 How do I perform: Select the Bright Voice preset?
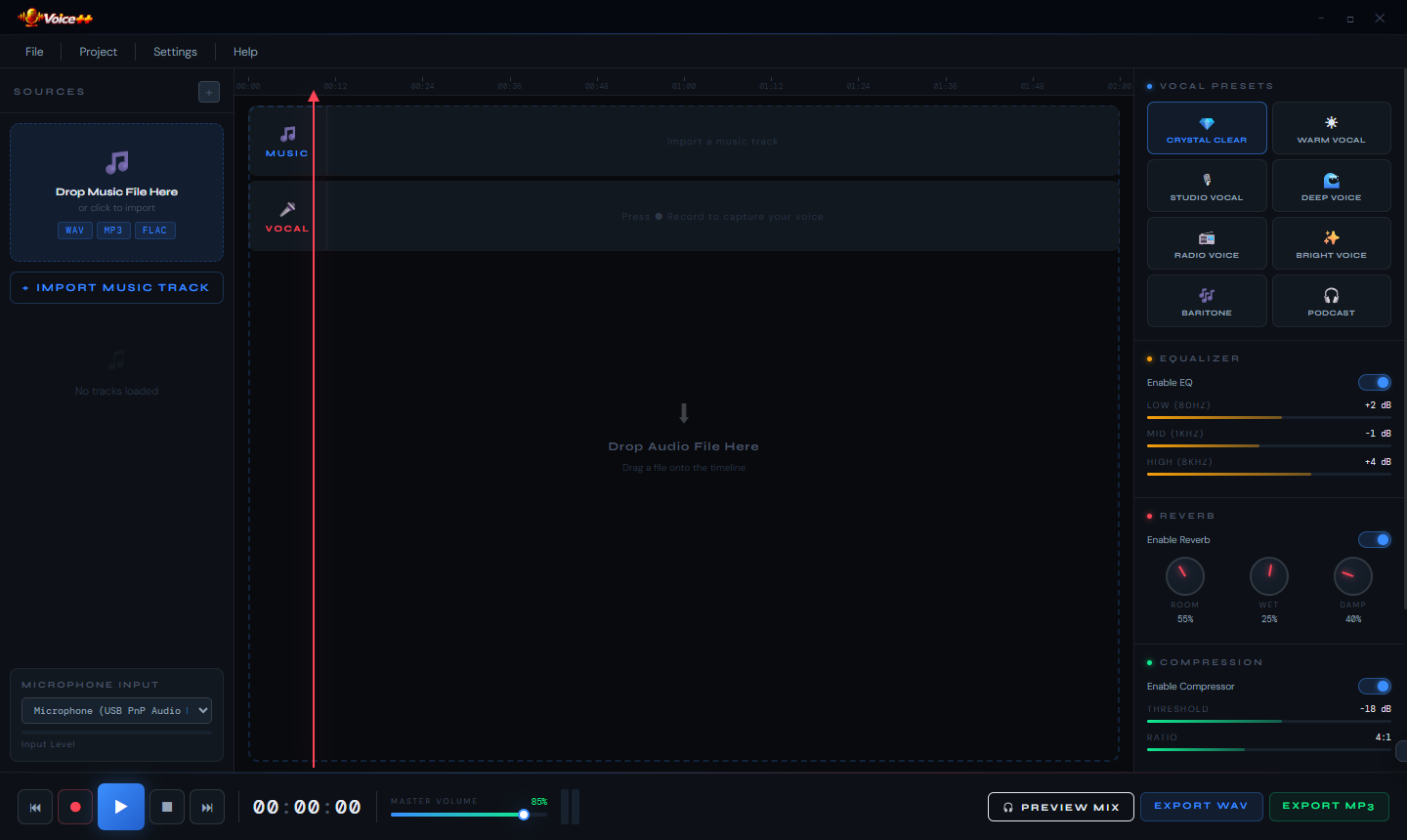pos(1331,243)
